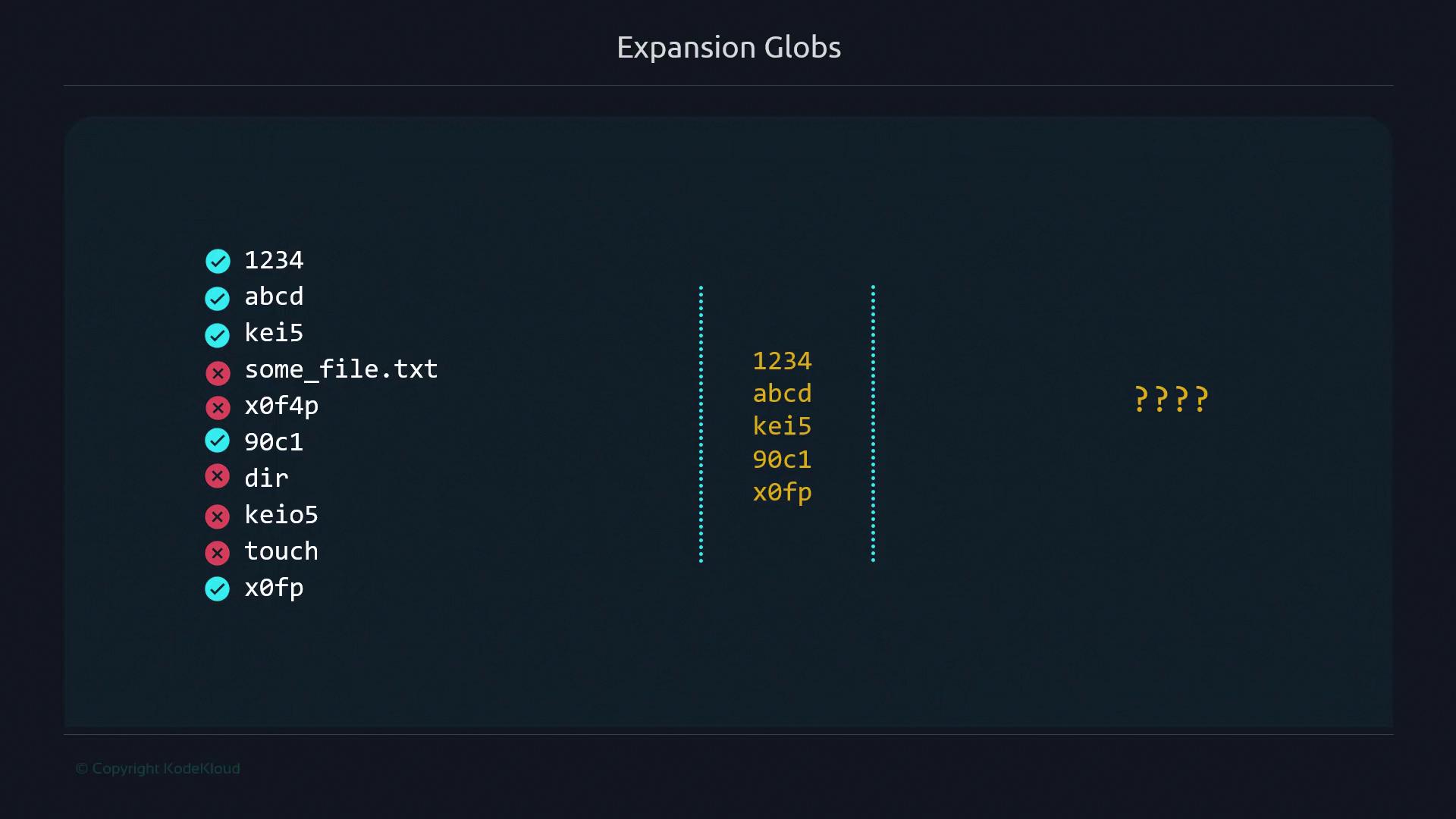Click the red X beside some_file.txt

pos(218,372)
